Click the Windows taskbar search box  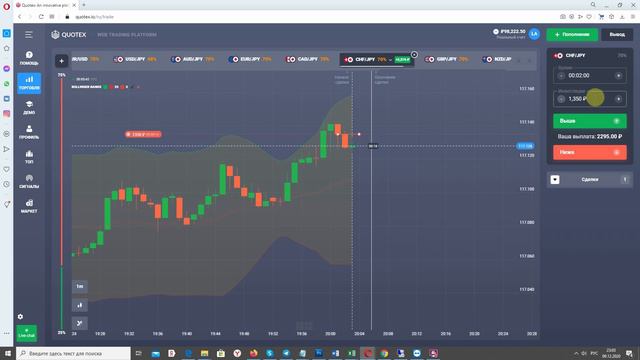73,353
